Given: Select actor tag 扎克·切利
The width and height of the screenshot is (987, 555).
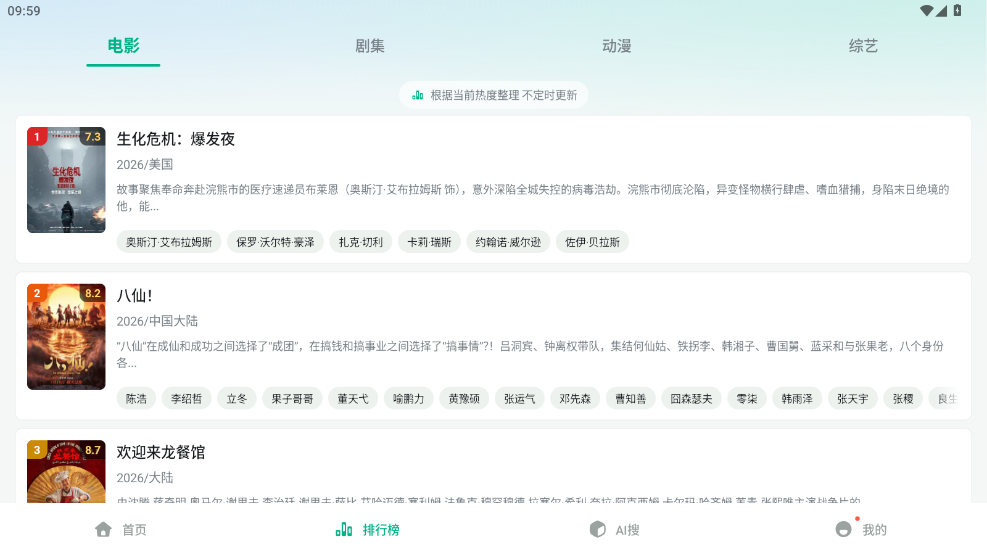Looking at the screenshot, I should tap(361, 242).
